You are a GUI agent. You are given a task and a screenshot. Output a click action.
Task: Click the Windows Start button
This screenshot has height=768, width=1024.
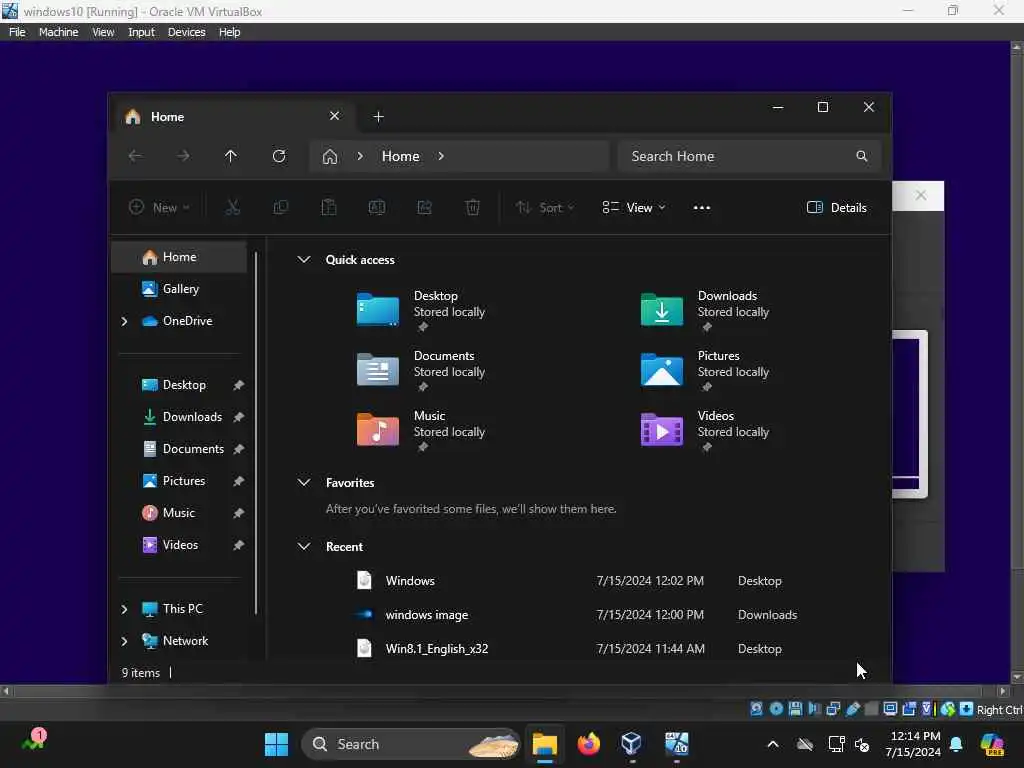276,744
